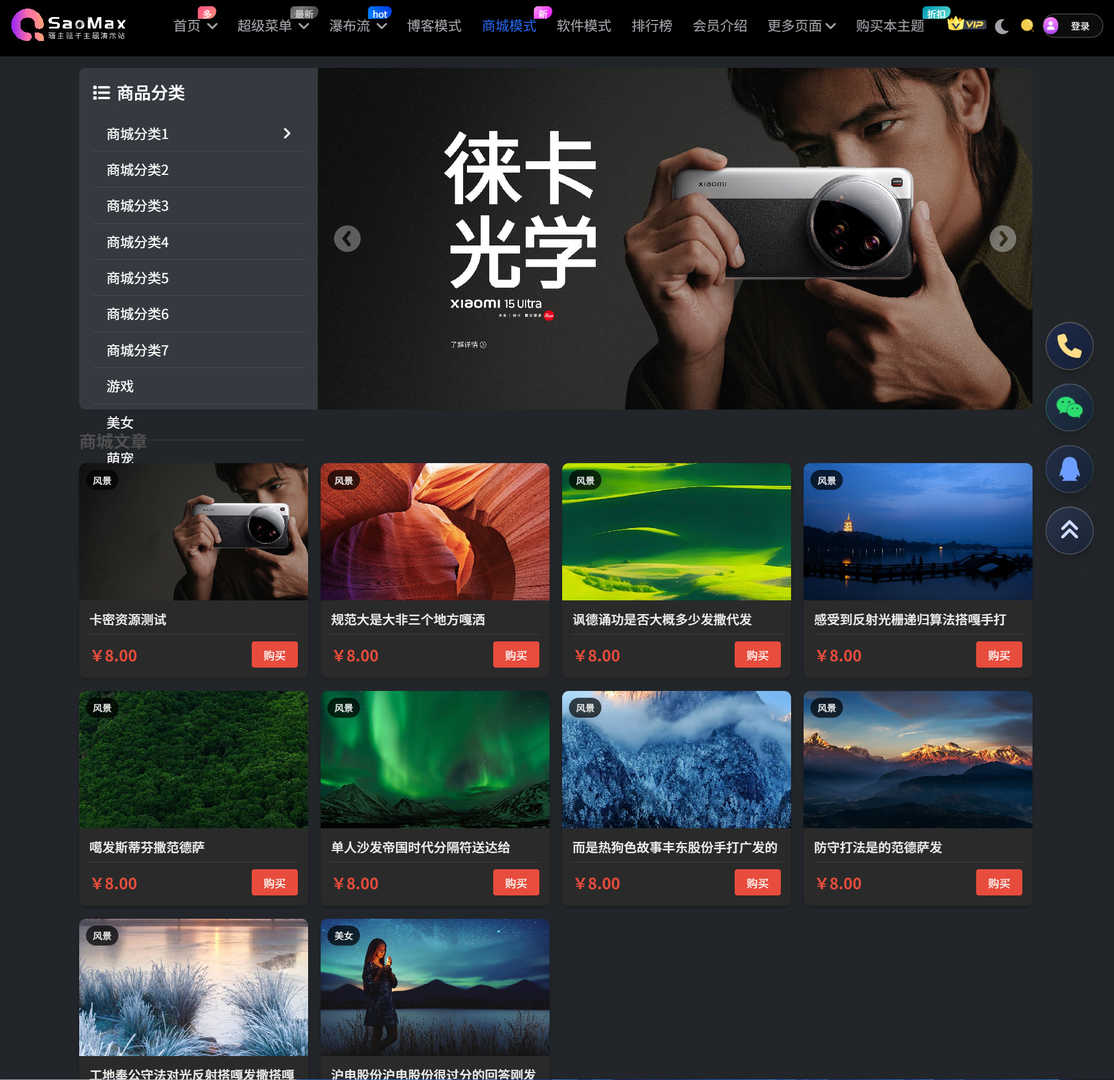The width and height of the screenshot is (1114, 1080).
Task: Click the 商品分类 list icon
Action: (x=101, y=92)
